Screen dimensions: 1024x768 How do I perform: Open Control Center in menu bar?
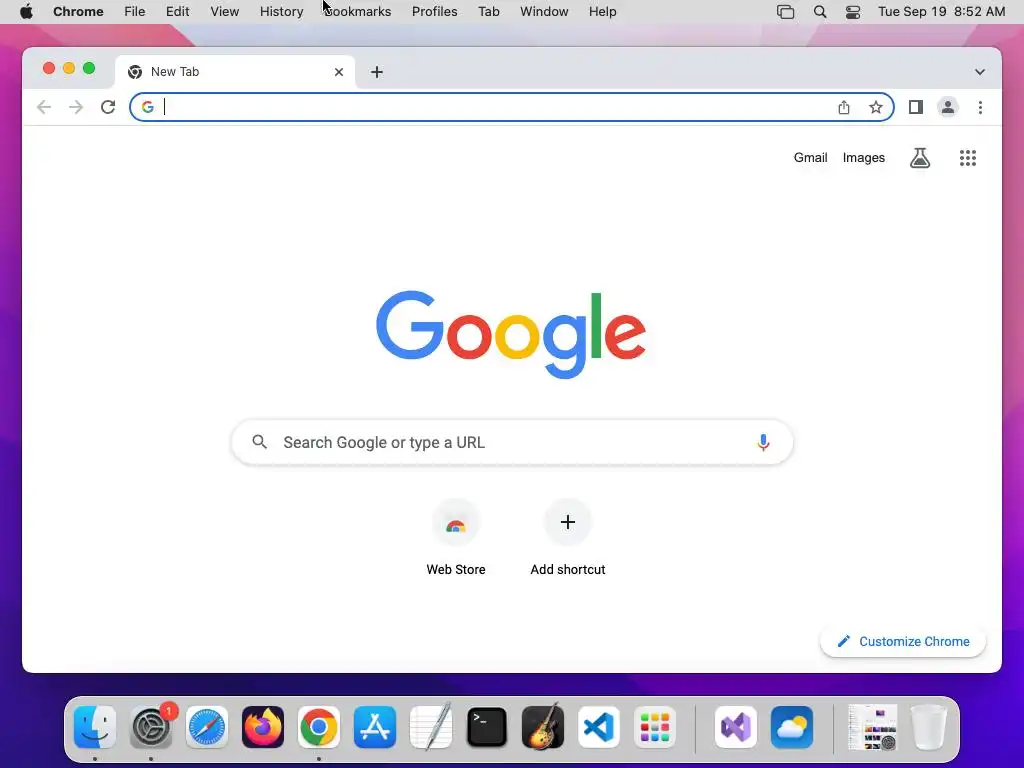coord(853,12)
